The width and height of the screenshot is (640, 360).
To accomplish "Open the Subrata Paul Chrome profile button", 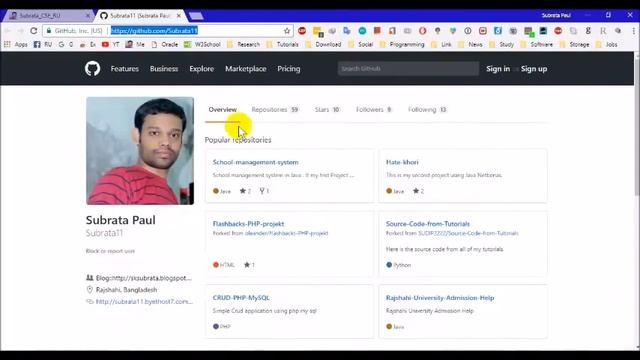I will click(556, 16).
